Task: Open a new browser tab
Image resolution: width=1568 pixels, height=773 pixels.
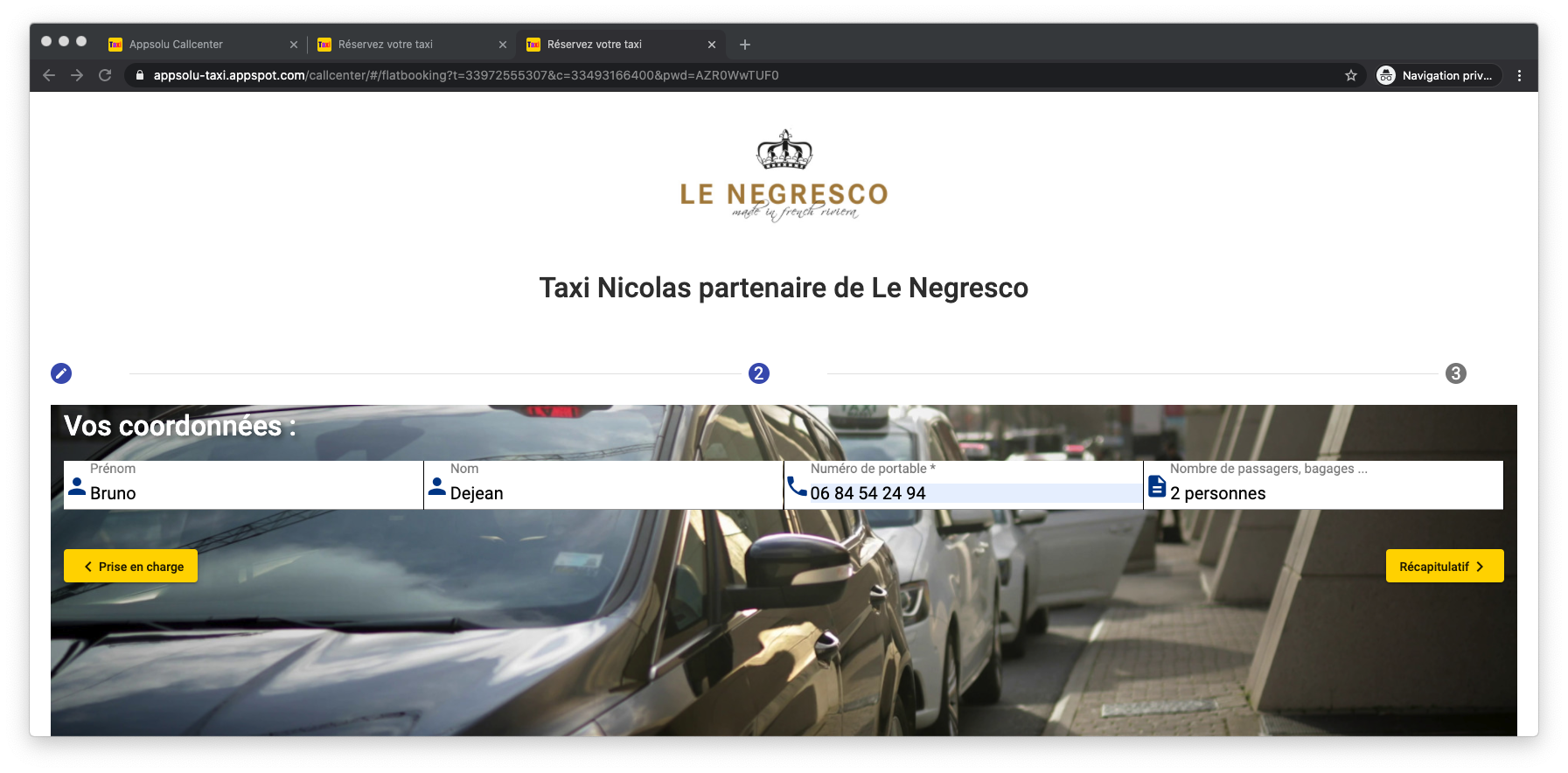Action: click(x=745, y=45)
